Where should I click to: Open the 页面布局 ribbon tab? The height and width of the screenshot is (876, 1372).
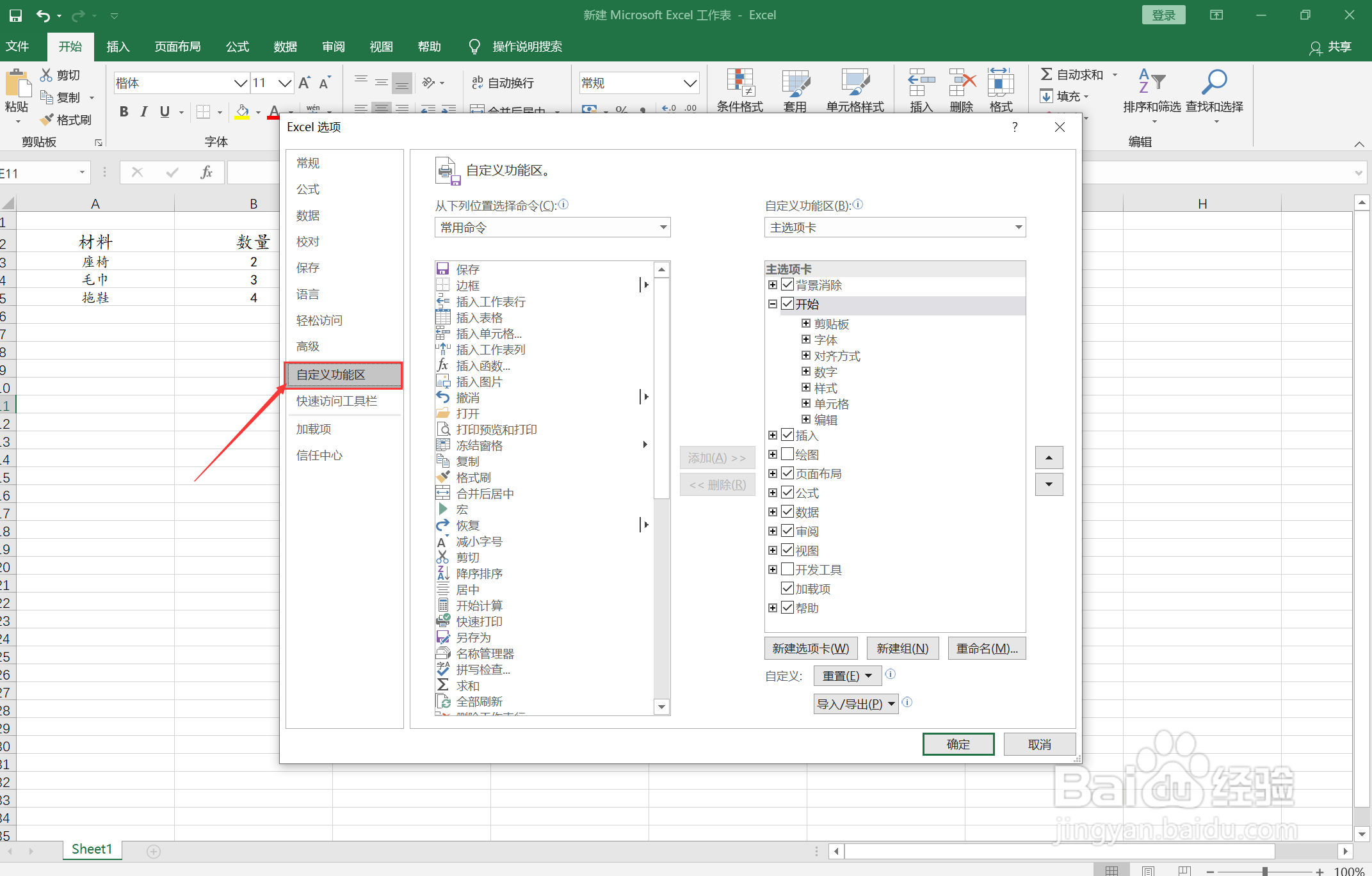click(177, 47)
